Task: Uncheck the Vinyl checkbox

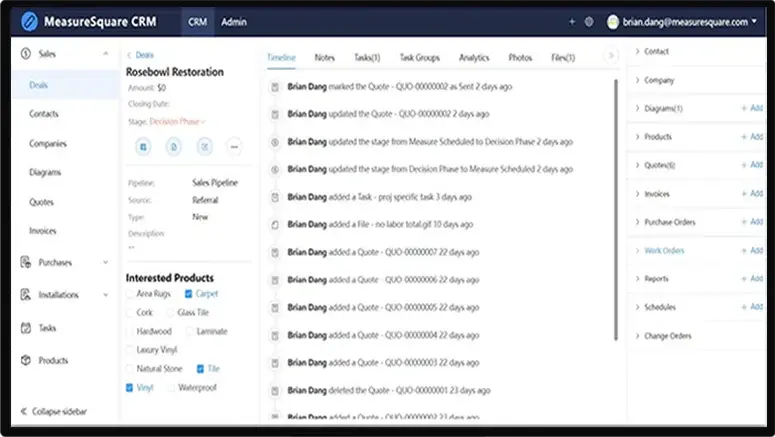Action: (x=129, y=388)
